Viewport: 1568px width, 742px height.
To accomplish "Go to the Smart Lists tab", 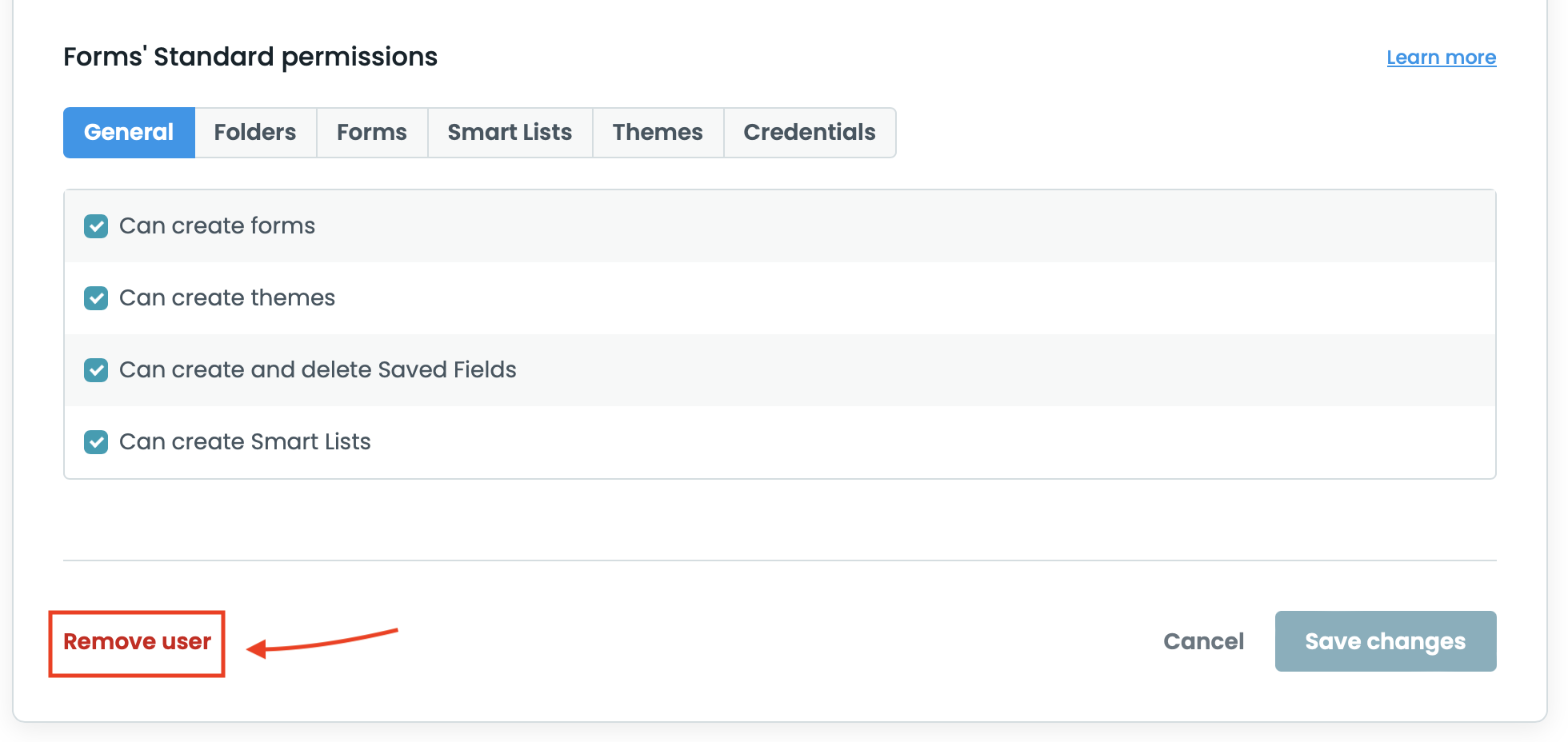I will [x=510, y=133].
